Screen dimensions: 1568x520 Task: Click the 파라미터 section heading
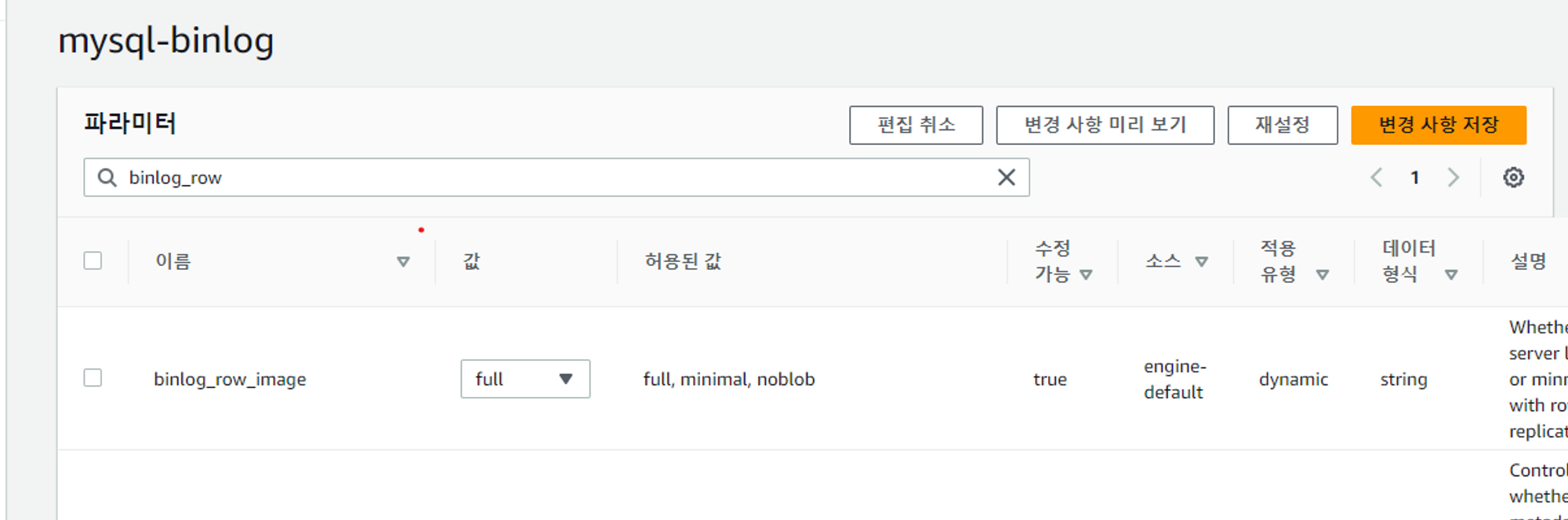tap(130, 123)
